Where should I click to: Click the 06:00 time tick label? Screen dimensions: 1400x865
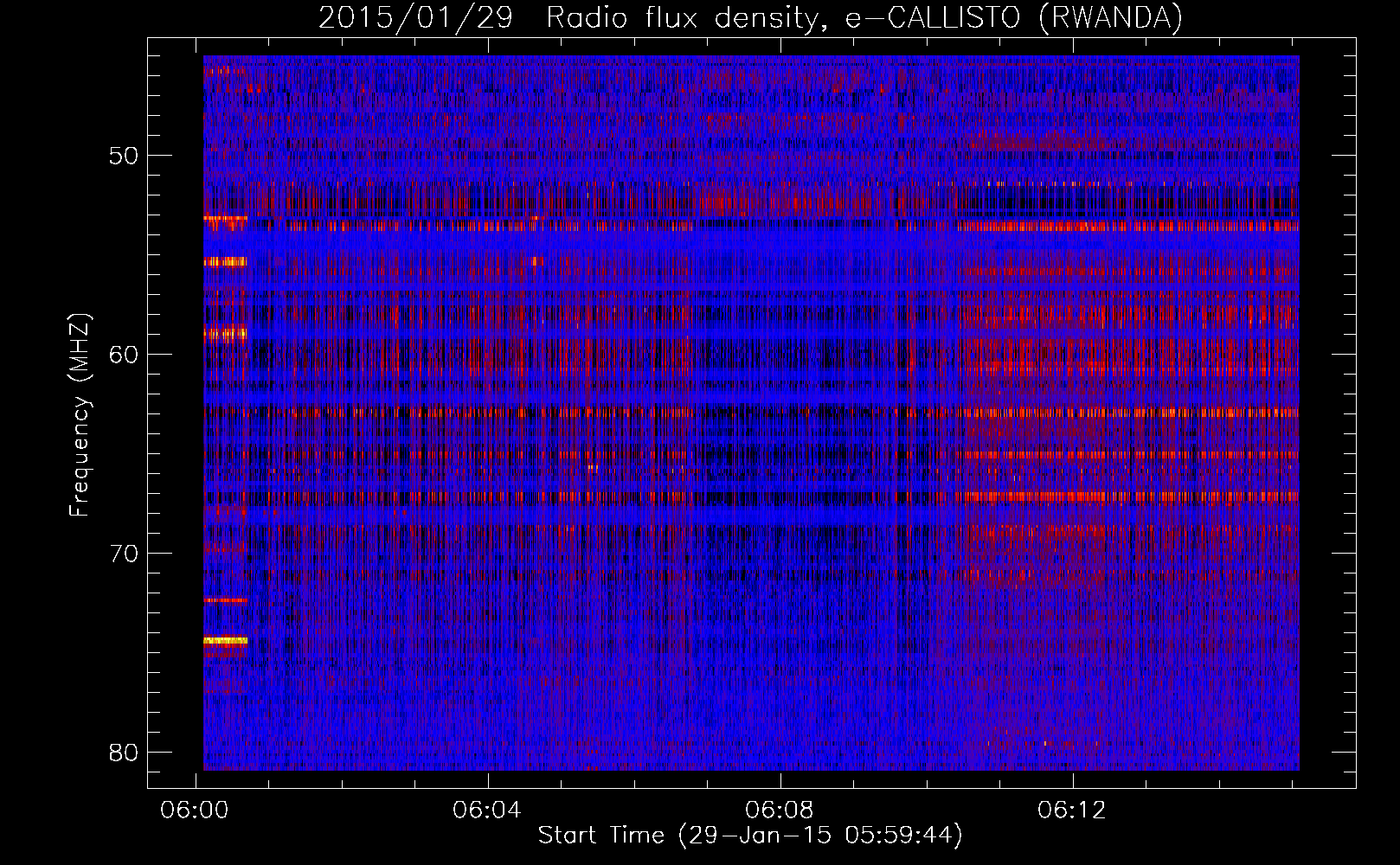point(196,810)
